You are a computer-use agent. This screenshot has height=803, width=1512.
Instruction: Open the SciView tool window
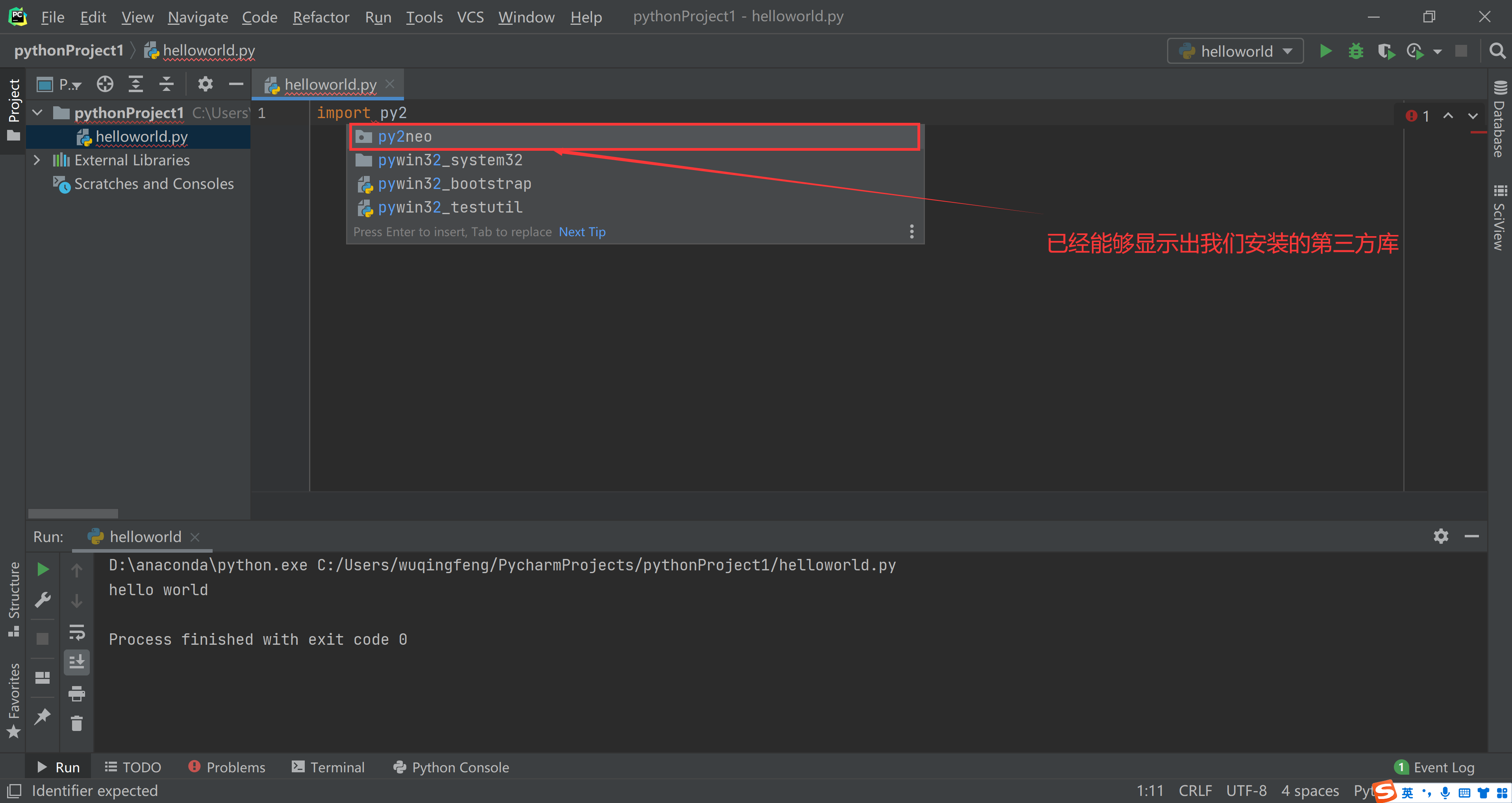coord(1500,217)
